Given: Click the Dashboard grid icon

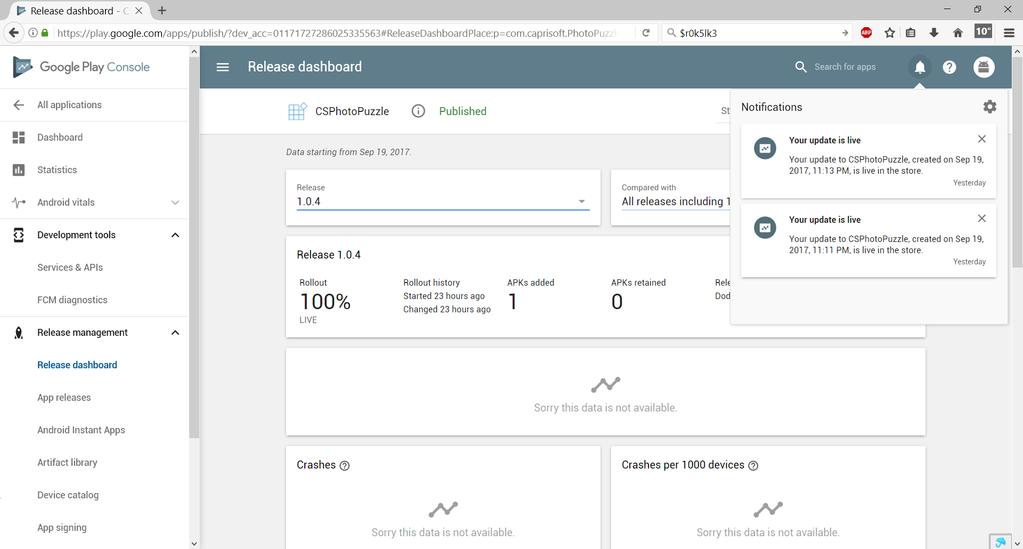Looking at the screenshot, I should point(19,137).
